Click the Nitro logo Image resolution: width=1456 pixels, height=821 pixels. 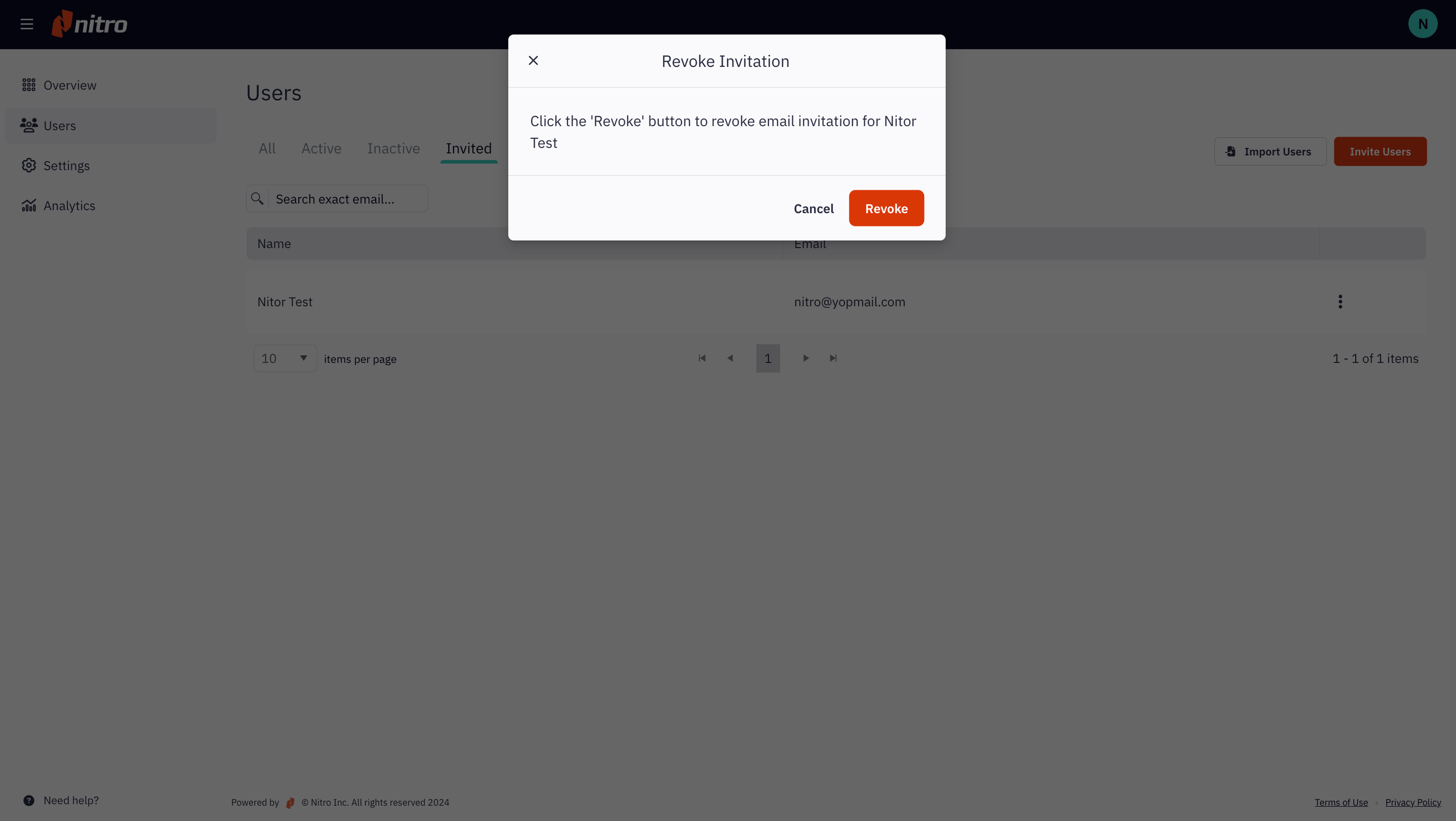click(89, 24)
